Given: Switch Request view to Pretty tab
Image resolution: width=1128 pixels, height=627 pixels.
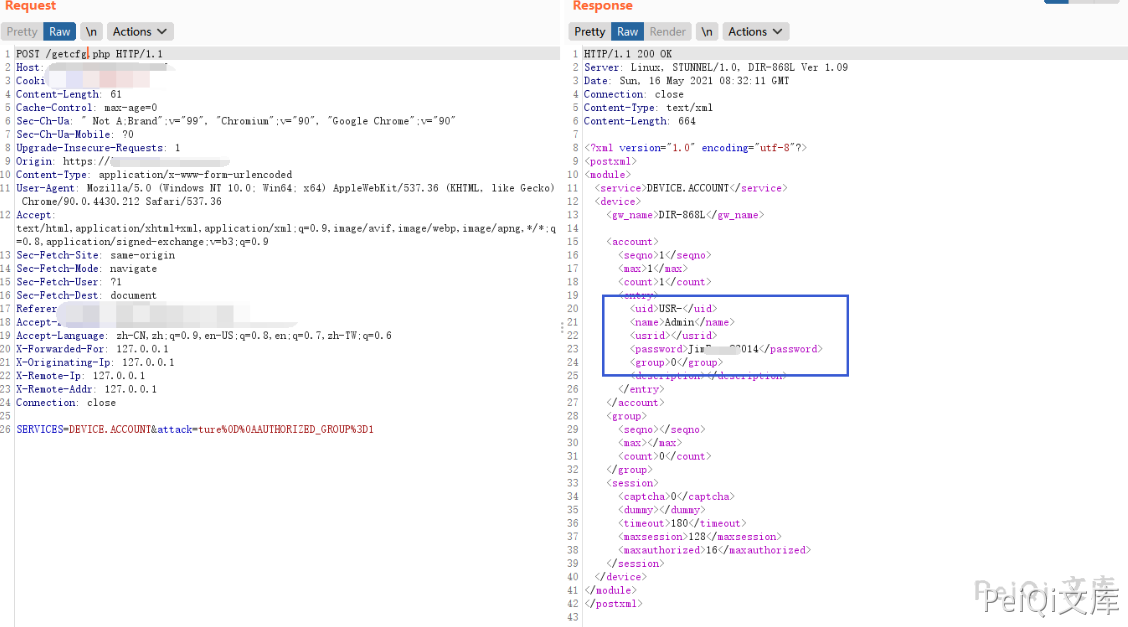Looking at the screenshot, I should click(22, 32).
